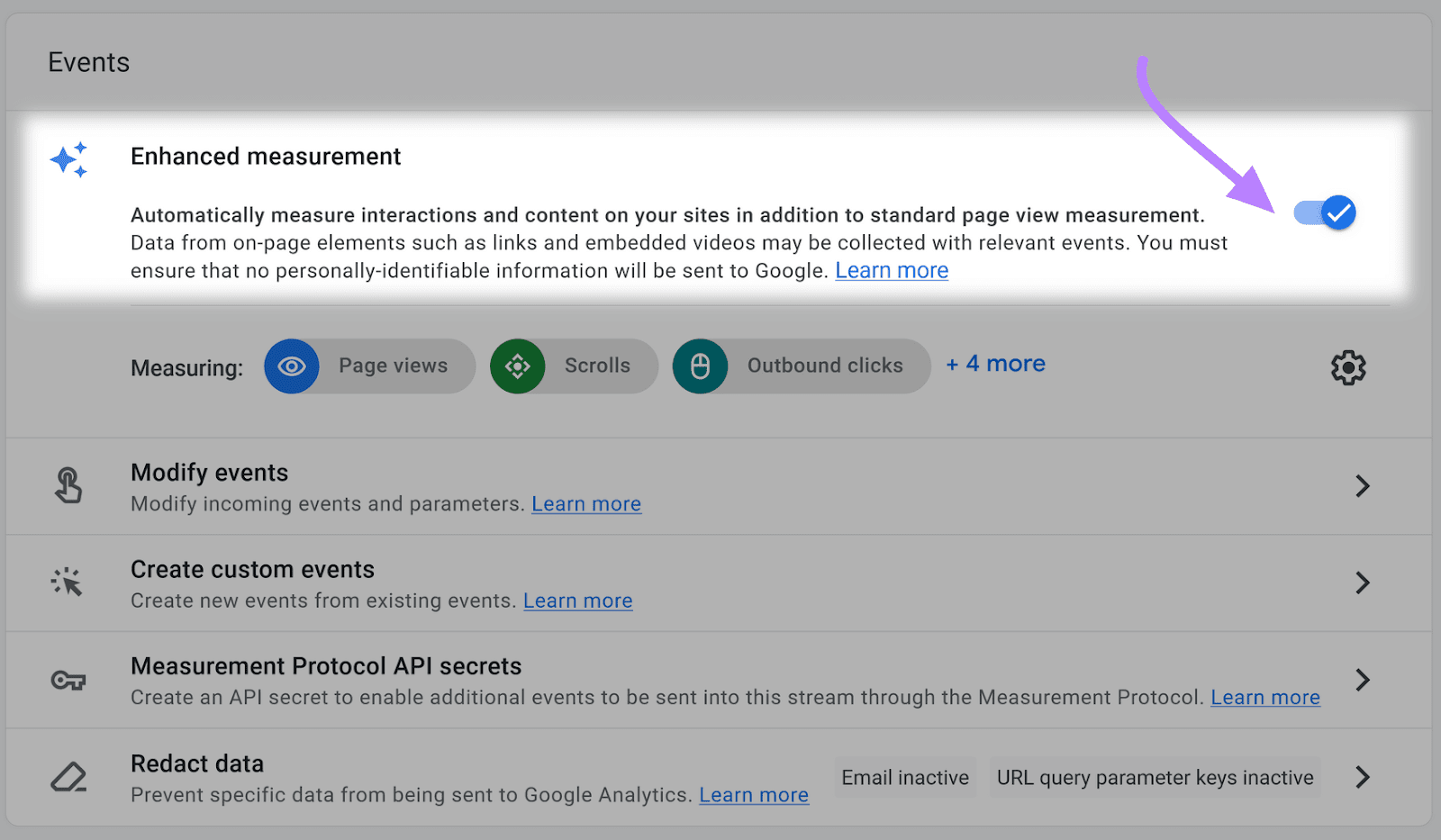Click the Enhanced measurement sparkle icon

coord(69,159)
